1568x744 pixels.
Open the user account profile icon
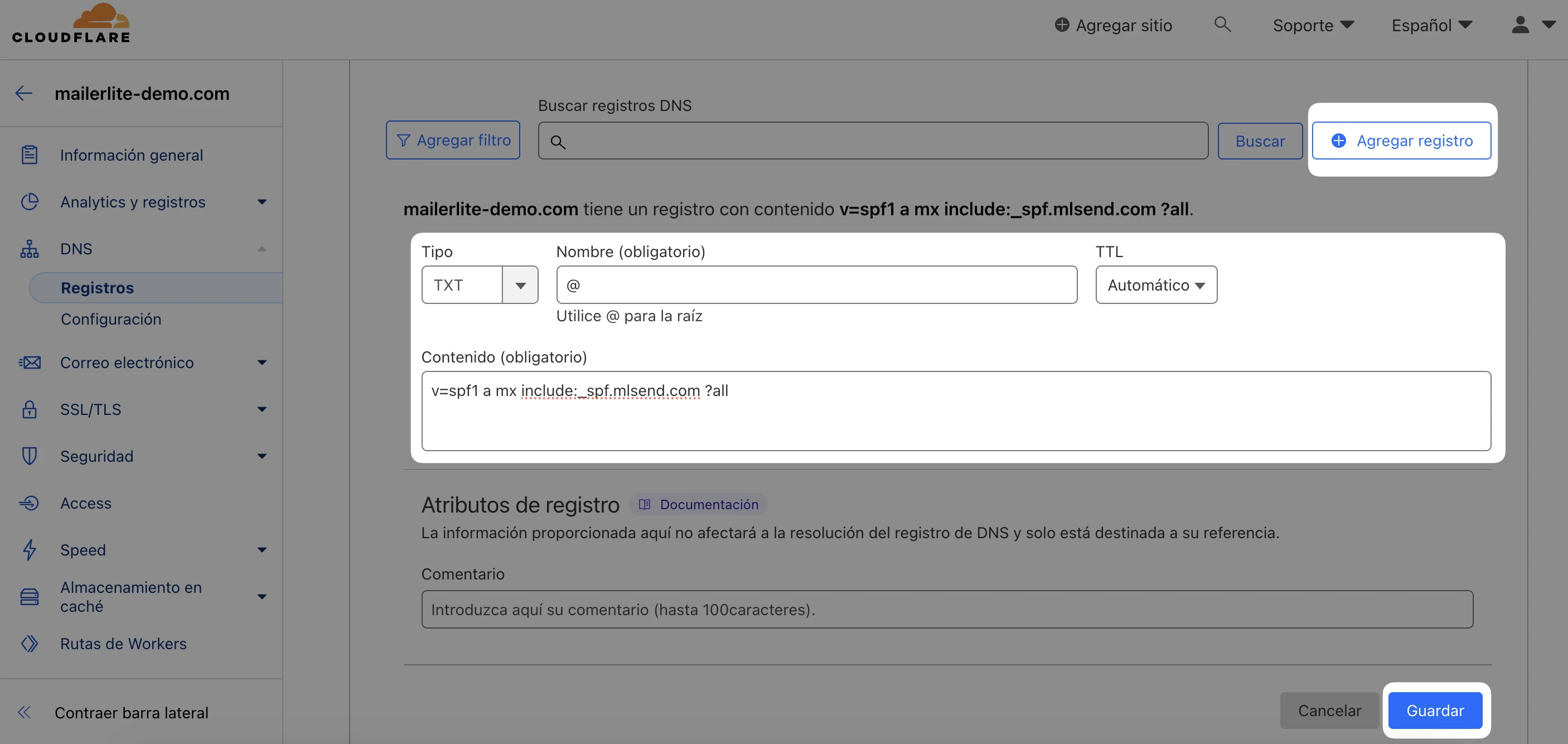(1520, 25)
